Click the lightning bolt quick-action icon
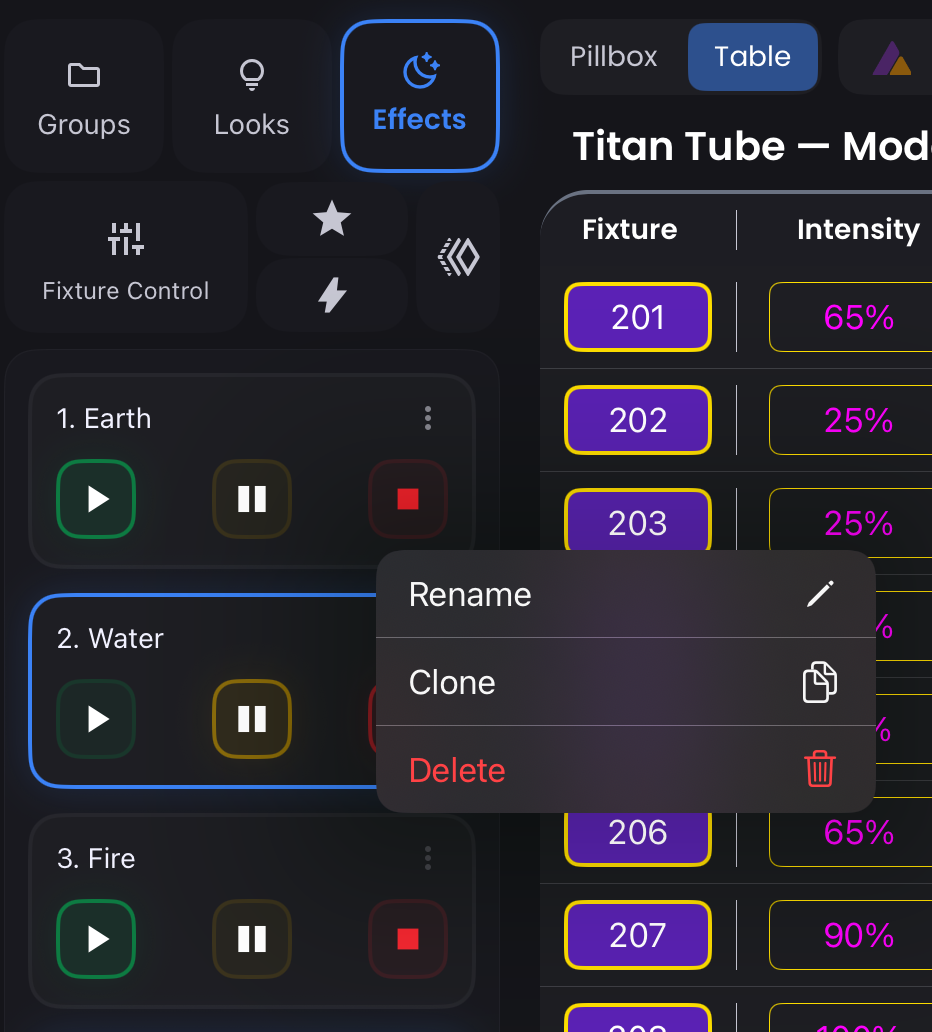 pyautogui.click(x=331, y=295)
